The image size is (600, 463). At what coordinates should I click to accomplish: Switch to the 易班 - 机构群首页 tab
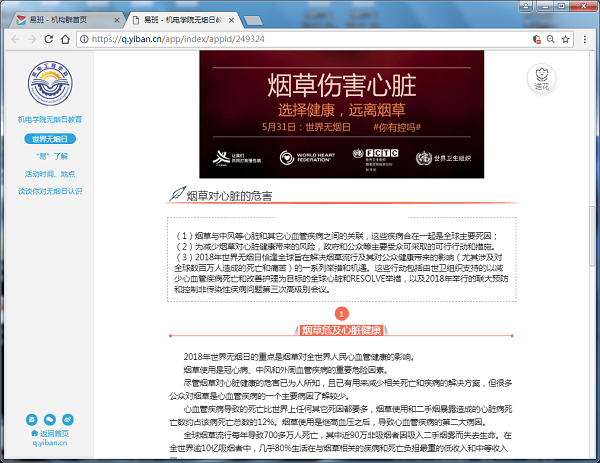[62, 17]
